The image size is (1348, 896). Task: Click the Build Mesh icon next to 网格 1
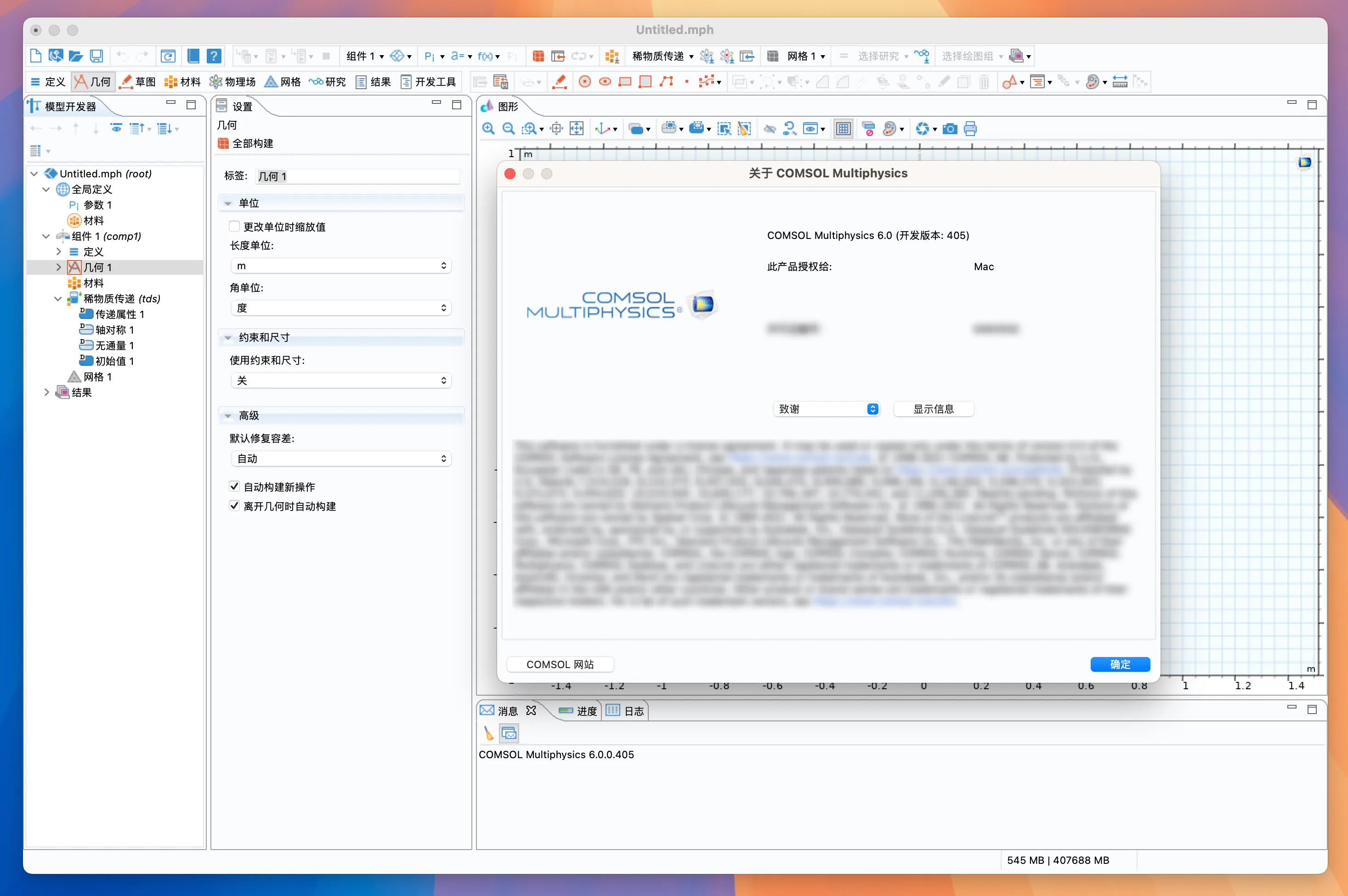point(773,56)
